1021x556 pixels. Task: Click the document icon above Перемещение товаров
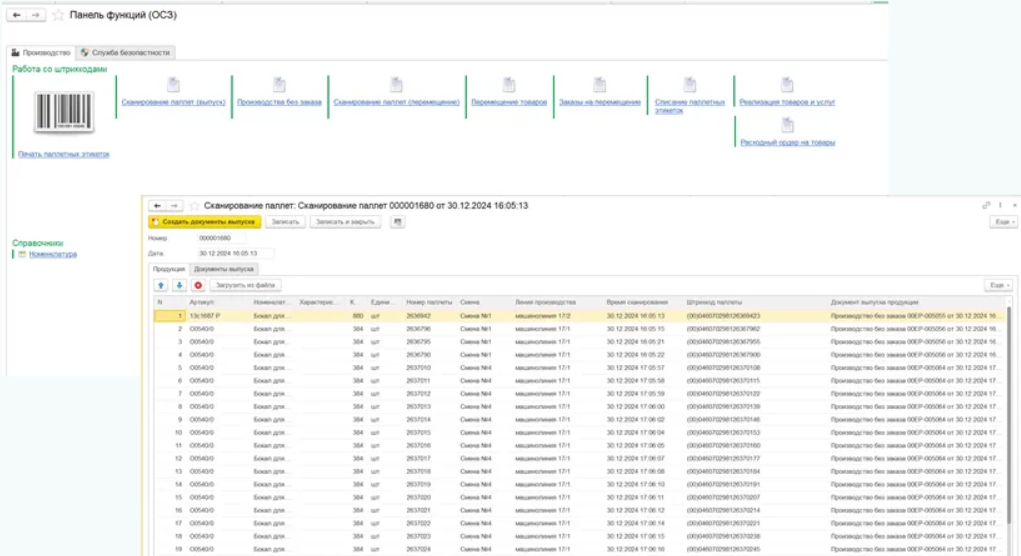508,85
